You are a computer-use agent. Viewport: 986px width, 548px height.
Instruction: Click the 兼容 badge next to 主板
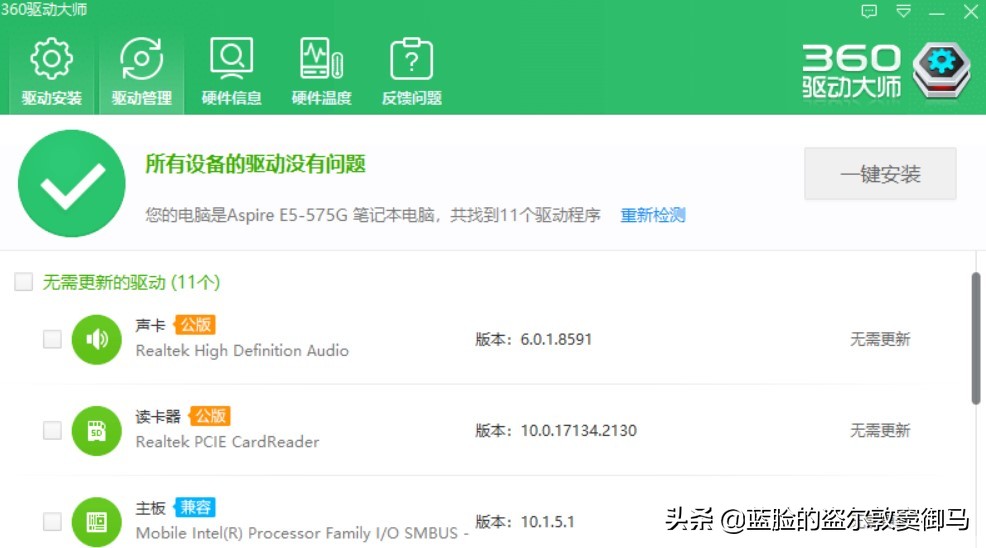[x=195, y=507]
